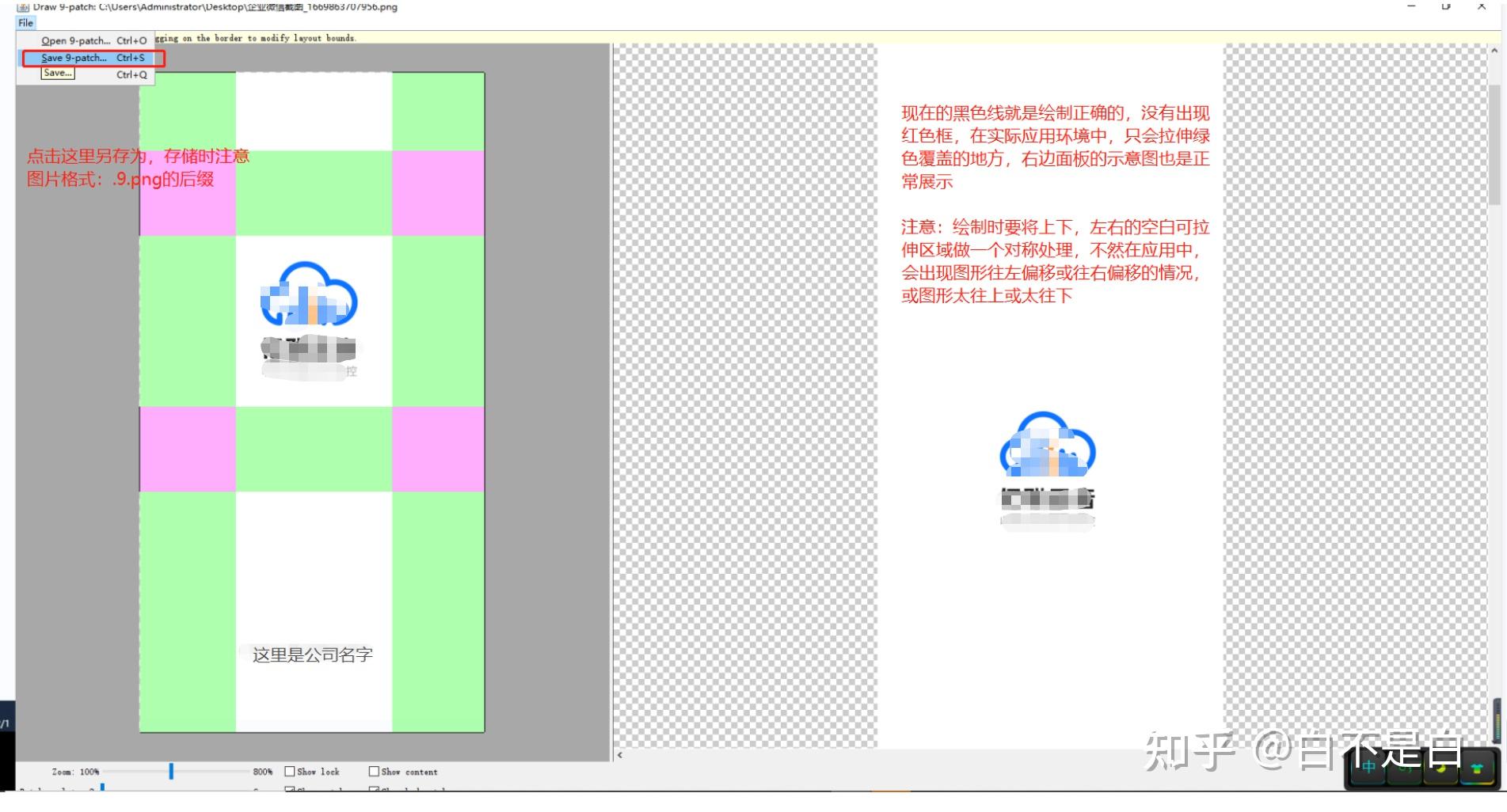Toggle the "Show patches" checkbox at bottom edge
The height and width of the screenshot is (812, 1507).
[290, 790]
